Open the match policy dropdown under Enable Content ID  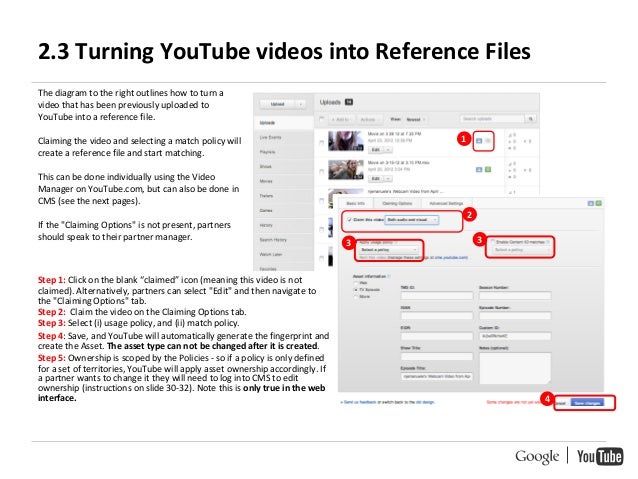(521, 249)
